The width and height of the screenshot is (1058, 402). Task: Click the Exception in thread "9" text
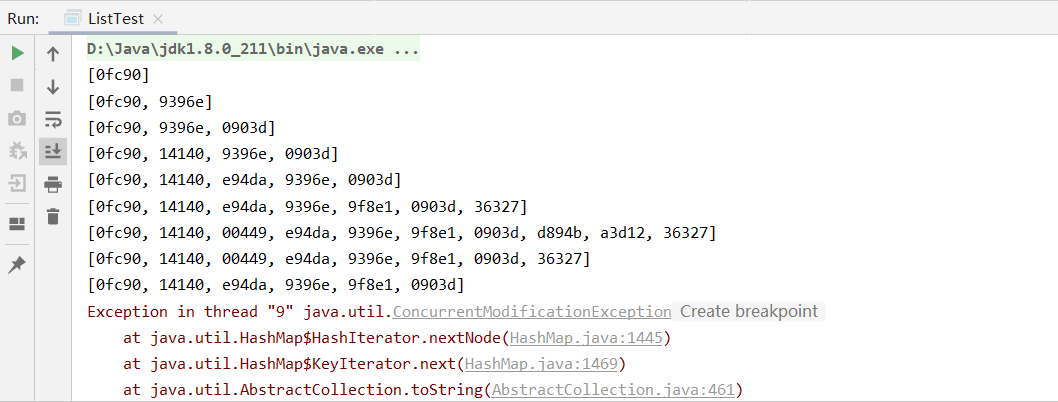pos(192,312)
